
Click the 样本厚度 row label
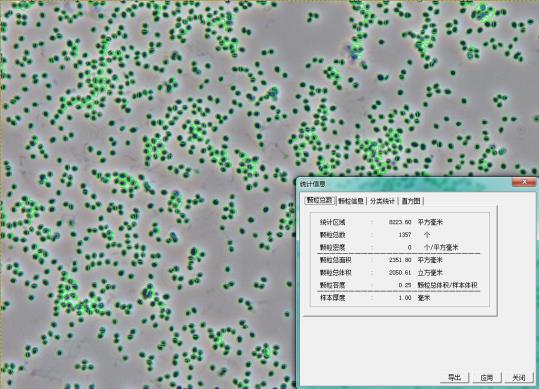[x=332, y=298]
